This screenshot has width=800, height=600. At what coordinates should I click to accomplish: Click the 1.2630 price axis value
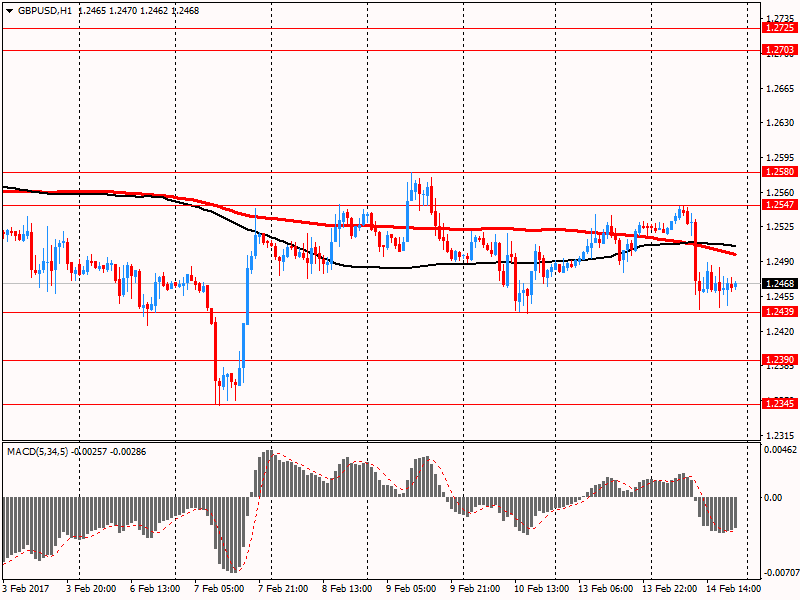point(779,124)
